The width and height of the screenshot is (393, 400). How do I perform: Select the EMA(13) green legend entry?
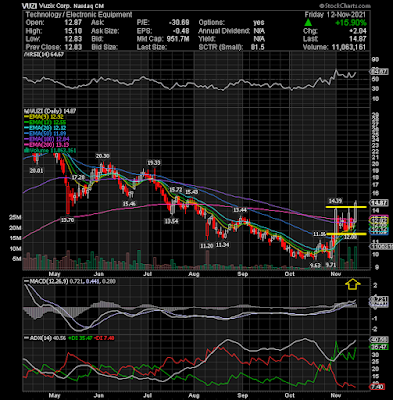(46, 122)
